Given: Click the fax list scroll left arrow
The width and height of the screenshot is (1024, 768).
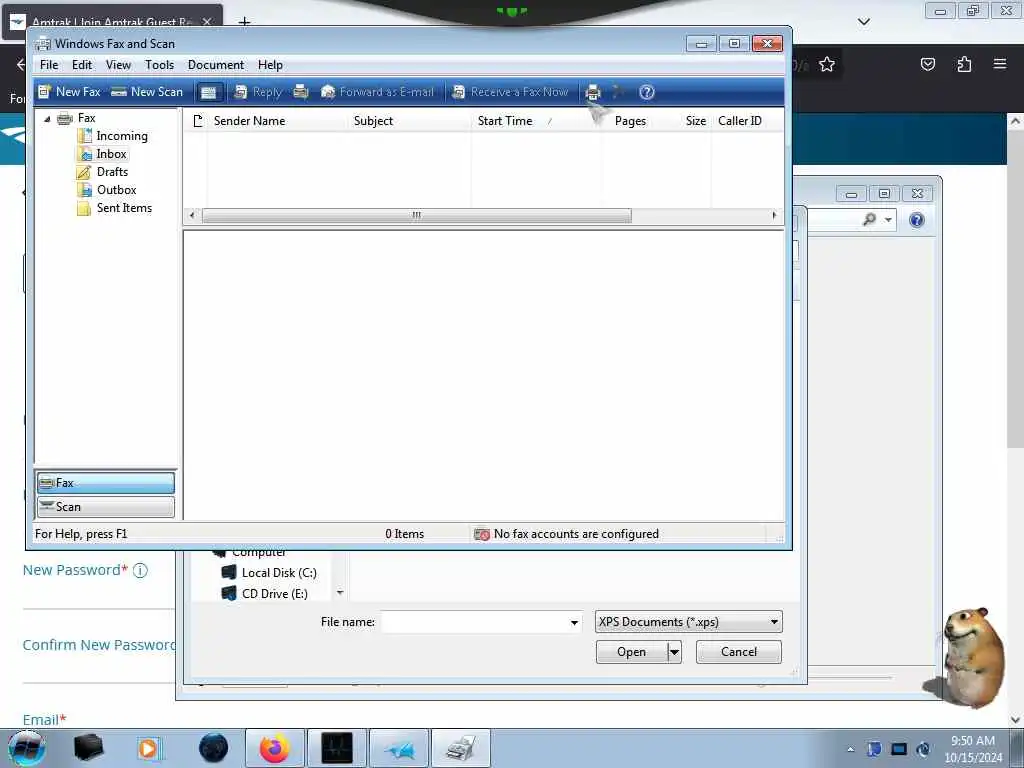Looking at the screenshot, I should pyautogui.click(x=191, y=216).
